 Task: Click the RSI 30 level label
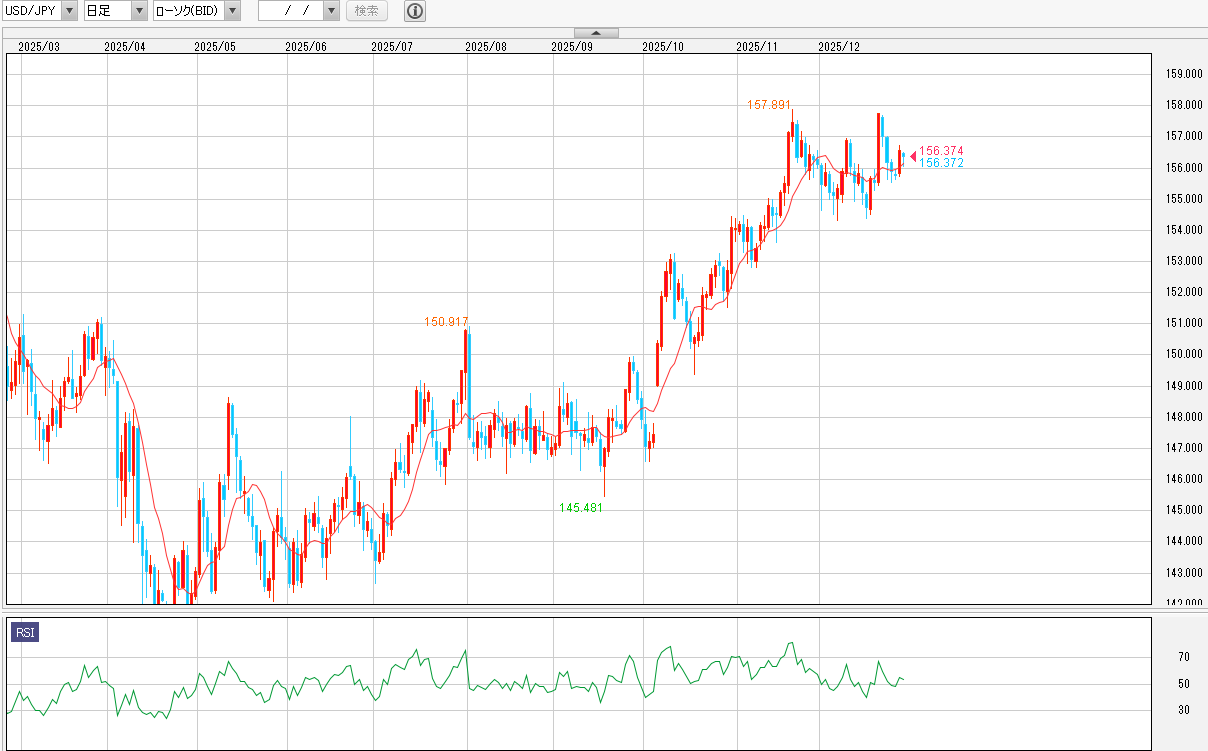click(x=1183, y=710)
